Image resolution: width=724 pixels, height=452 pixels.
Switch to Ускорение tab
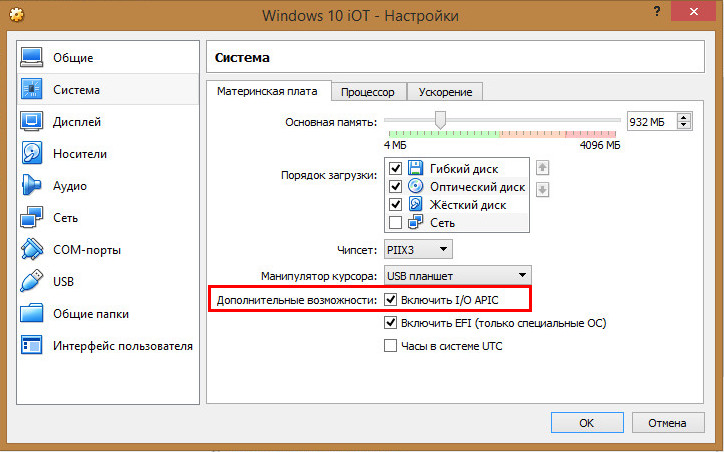pos(445,92)
